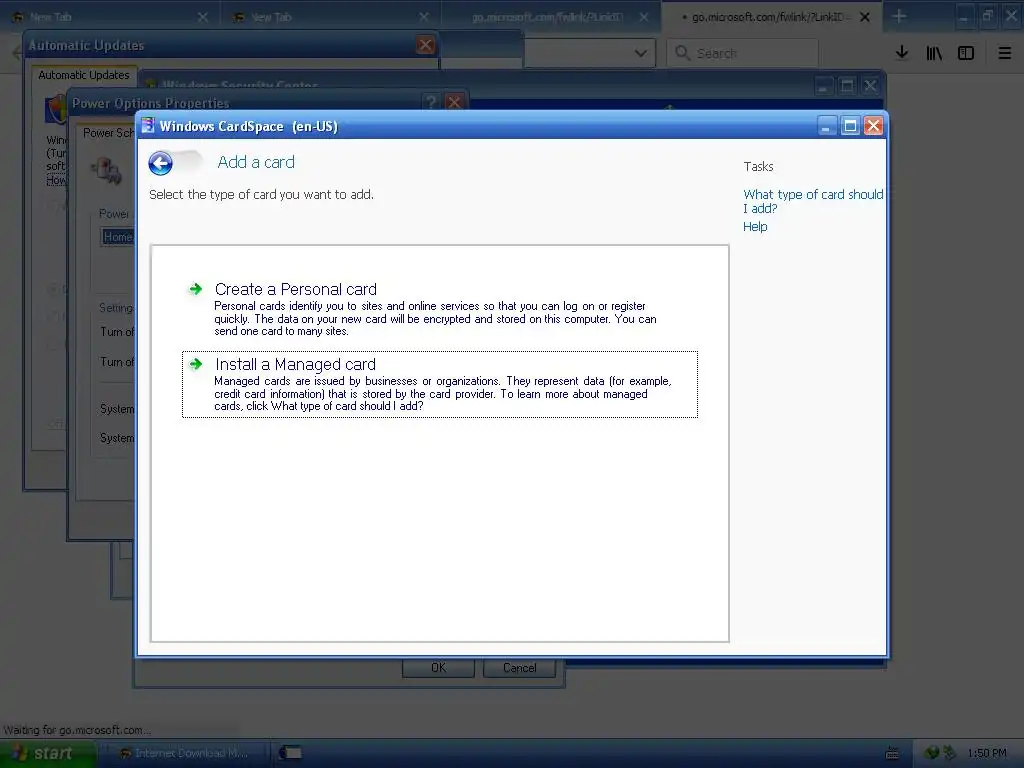
Task: Open the Help link under Tasks
Action: 755,227
